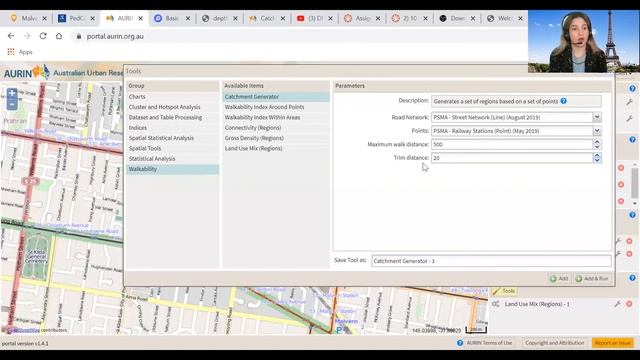The image size is (640, 360).
Task: Close the YouTube (3) D tab
Action: pyautogui.click(x=330, y=18)
